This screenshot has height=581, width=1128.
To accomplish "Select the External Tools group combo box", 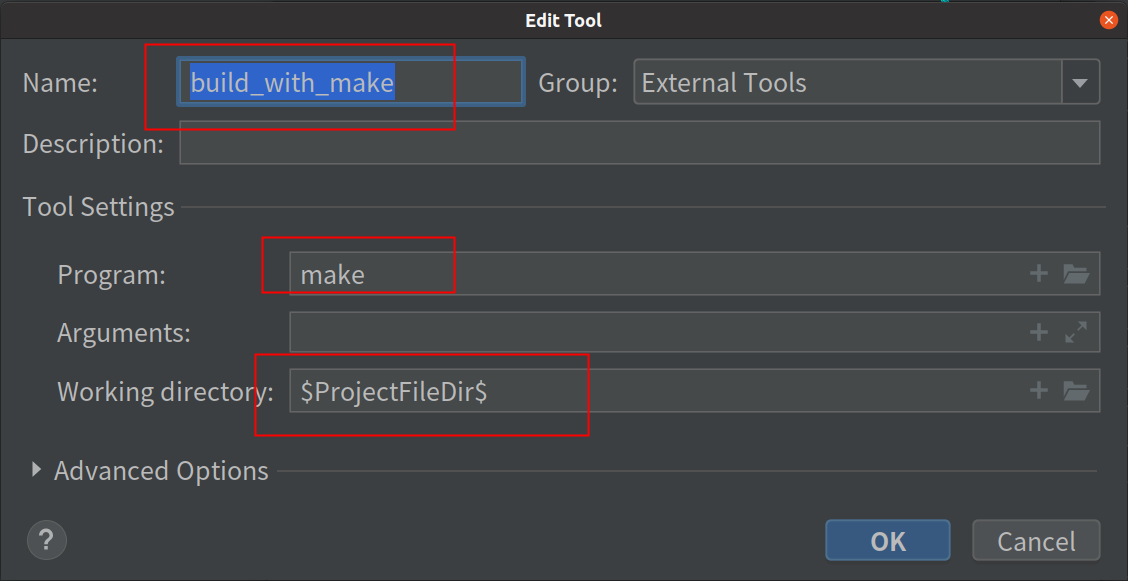I will coord(866,83).
